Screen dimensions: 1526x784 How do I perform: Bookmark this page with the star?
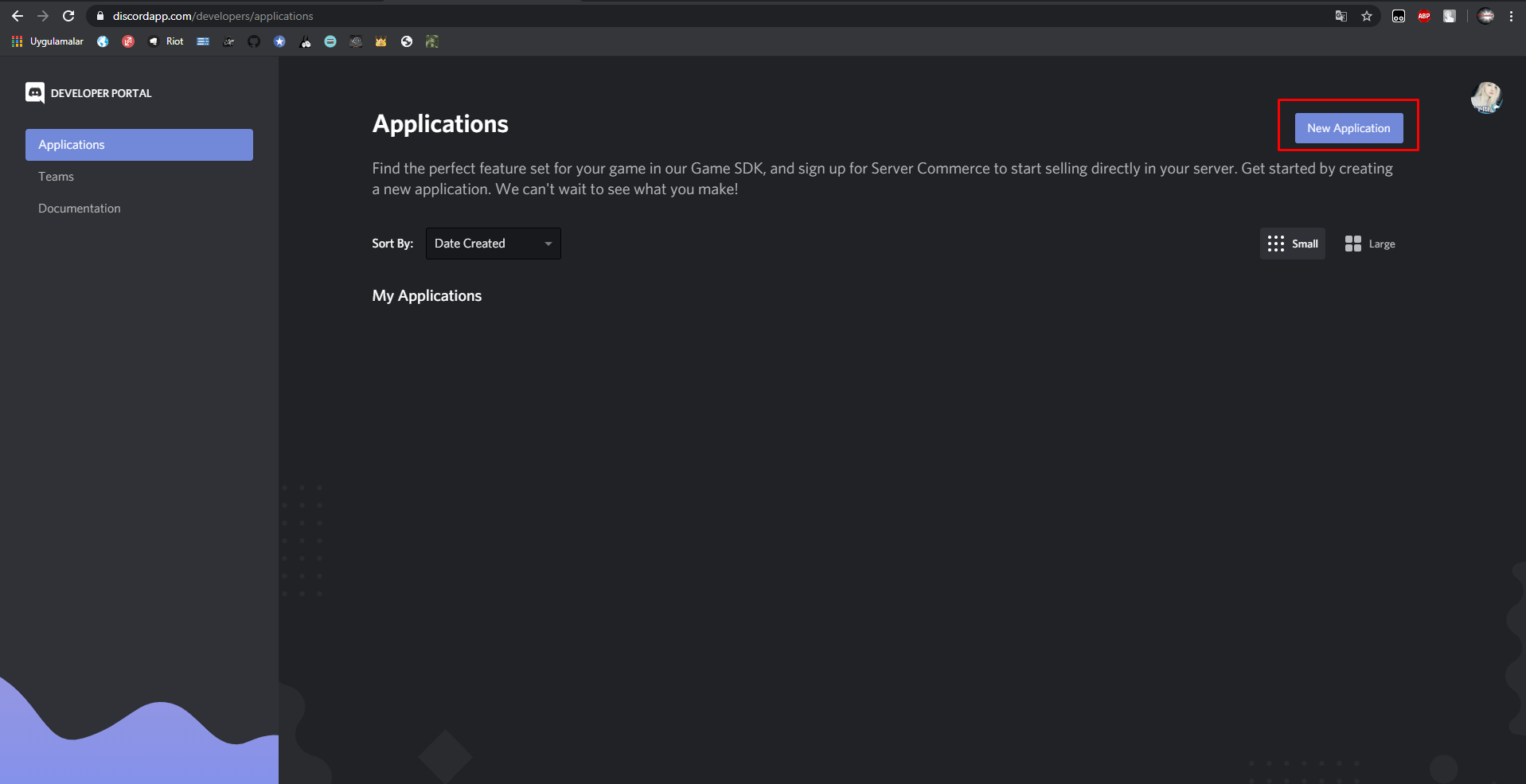click(1367, 16)
